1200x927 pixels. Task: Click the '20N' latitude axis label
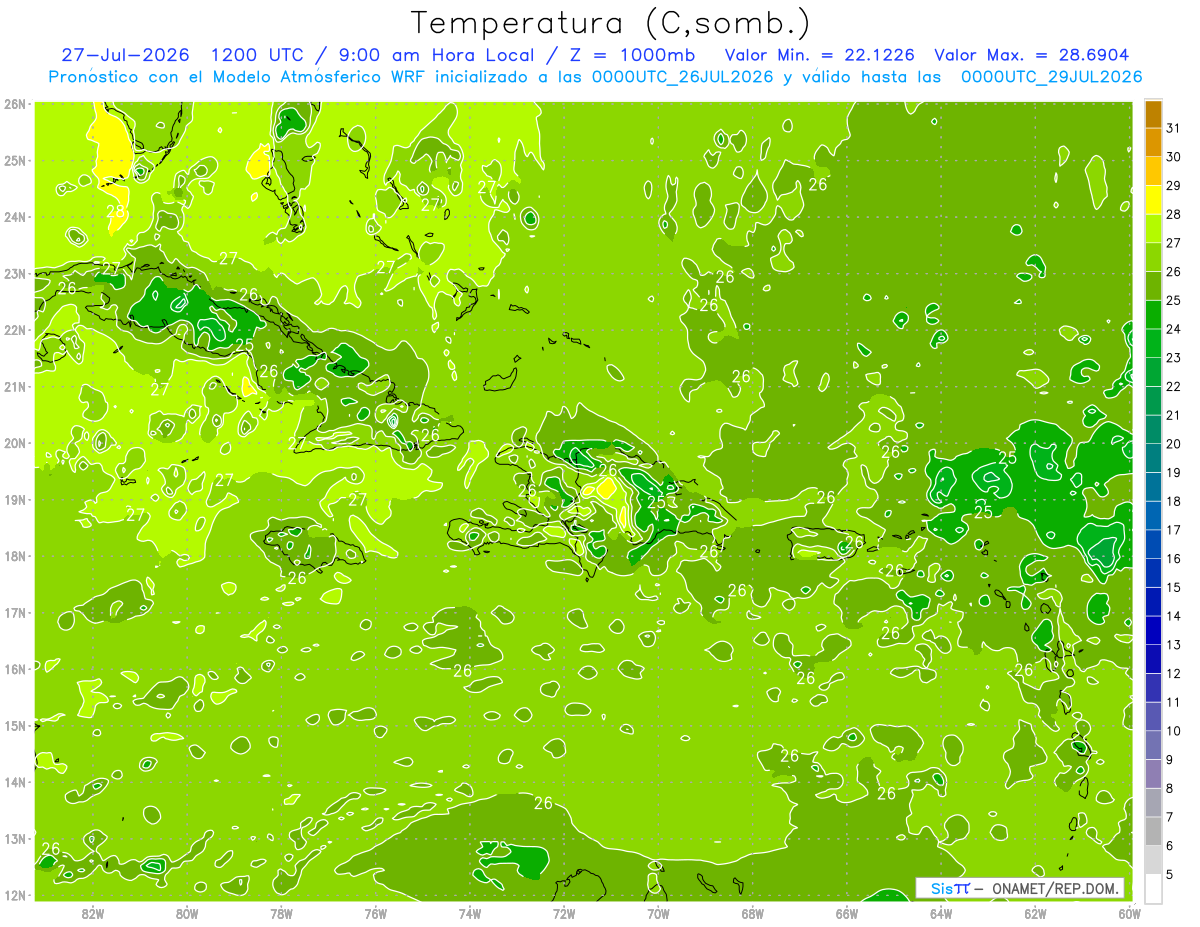pyautogui.click(x=15, y=443)
